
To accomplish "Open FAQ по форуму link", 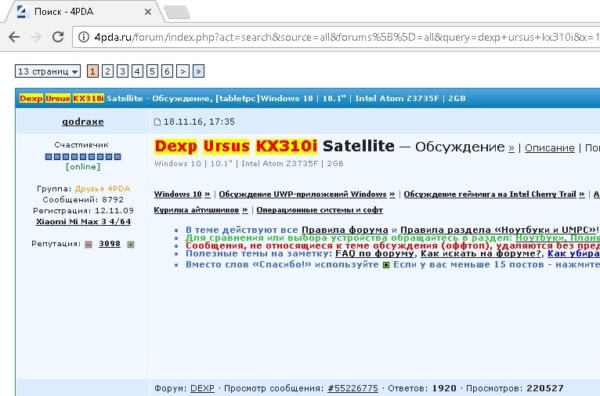I will tap(375, 253).
